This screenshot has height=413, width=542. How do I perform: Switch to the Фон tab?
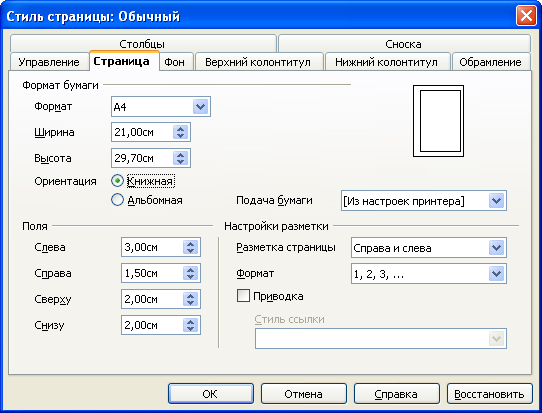pyautogui.click(x=177, y=62)
